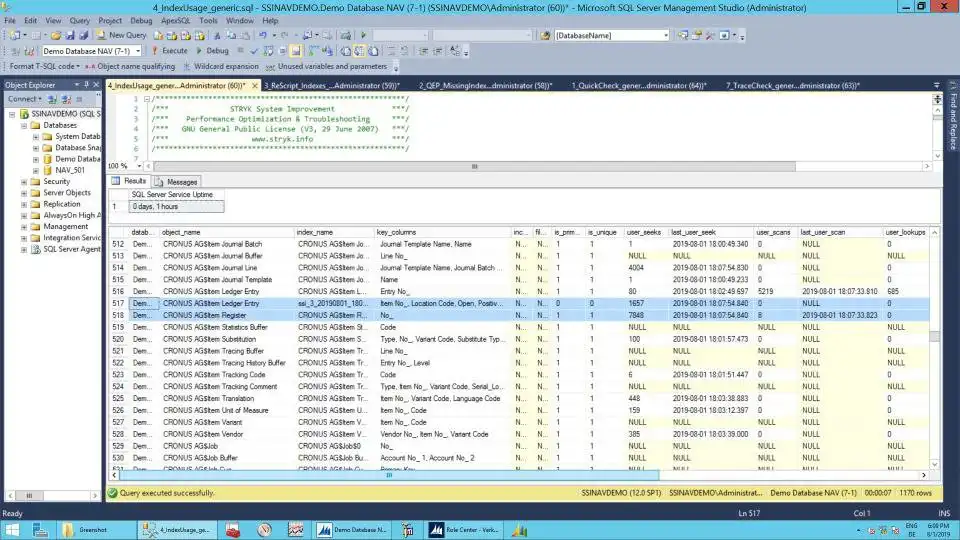Click the user_seeks column header
Viewport: 960px width, 540px height.
pos(645,233)
